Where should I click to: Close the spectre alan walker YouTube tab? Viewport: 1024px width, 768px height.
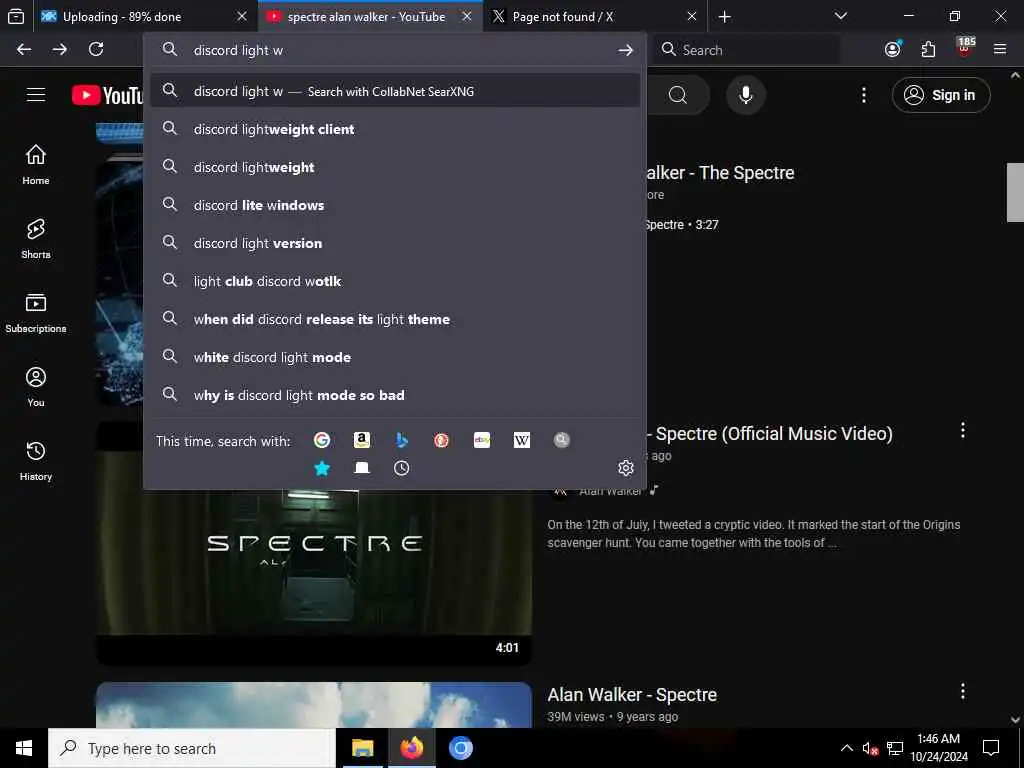coord(467,17)
